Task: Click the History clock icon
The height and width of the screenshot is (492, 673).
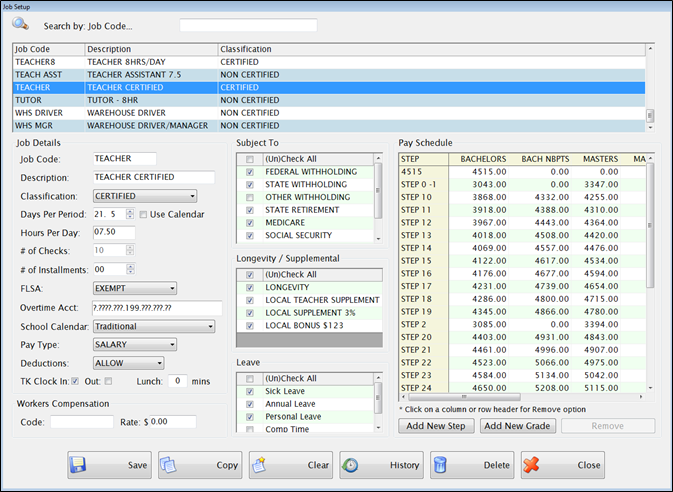Action: (x=350, y=465)
